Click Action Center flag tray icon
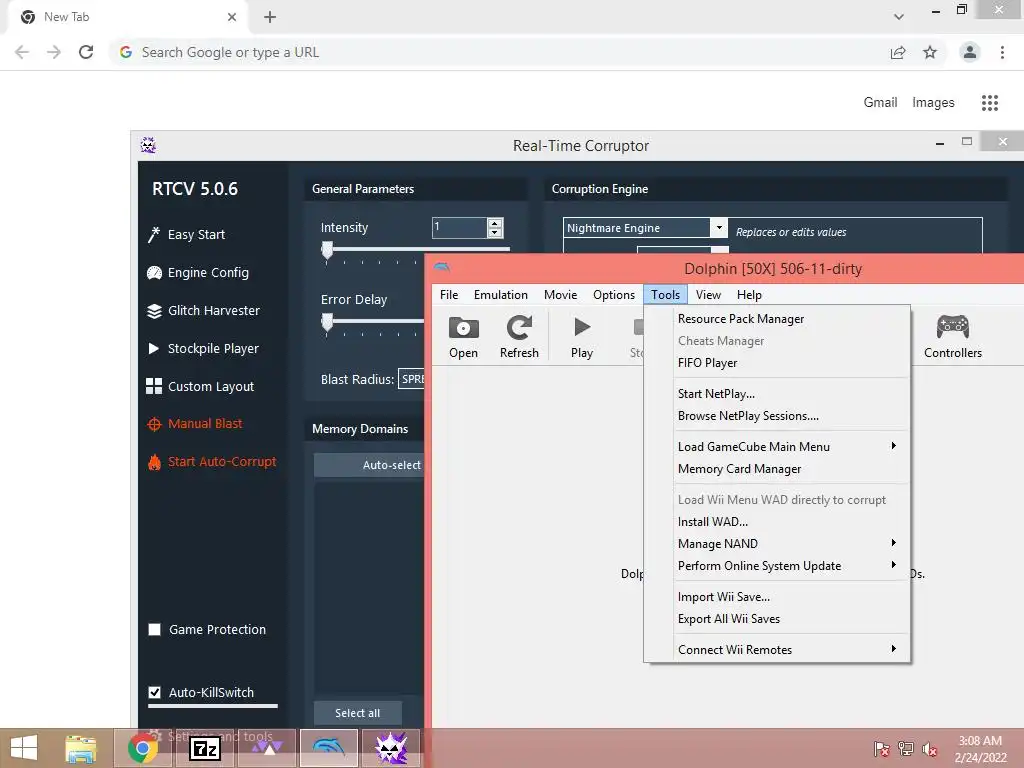The image size is (1024, 768). (x=881, y=749)
